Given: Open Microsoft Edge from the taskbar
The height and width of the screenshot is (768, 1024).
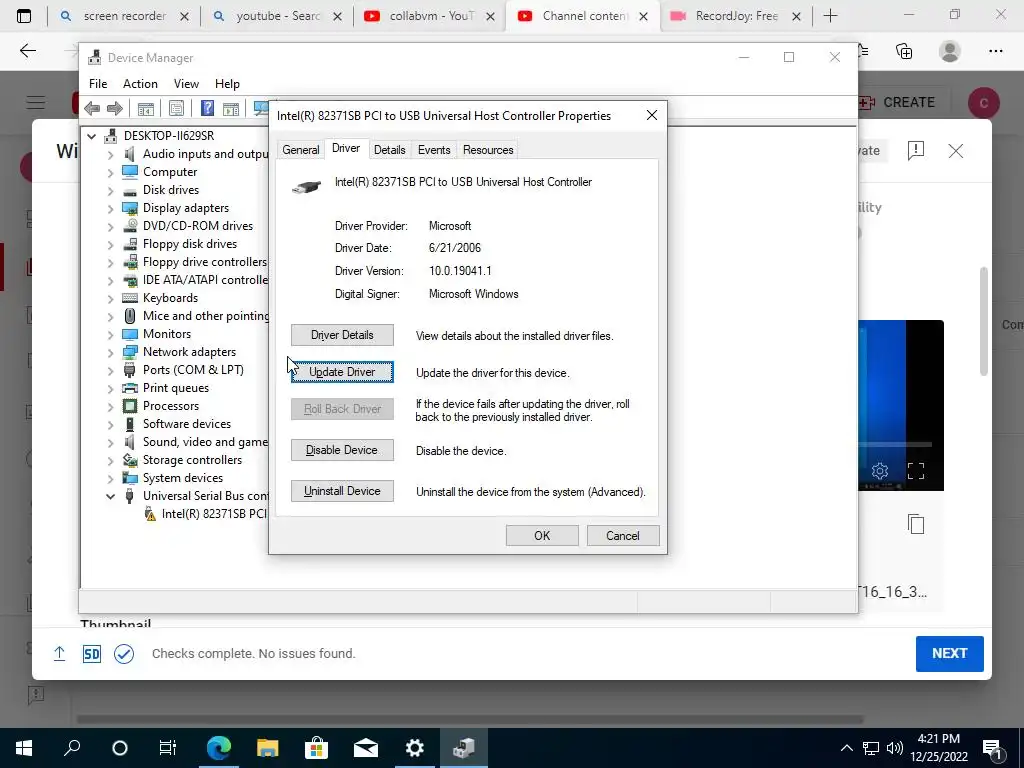Looking at the screenshot, I should 219,748.
